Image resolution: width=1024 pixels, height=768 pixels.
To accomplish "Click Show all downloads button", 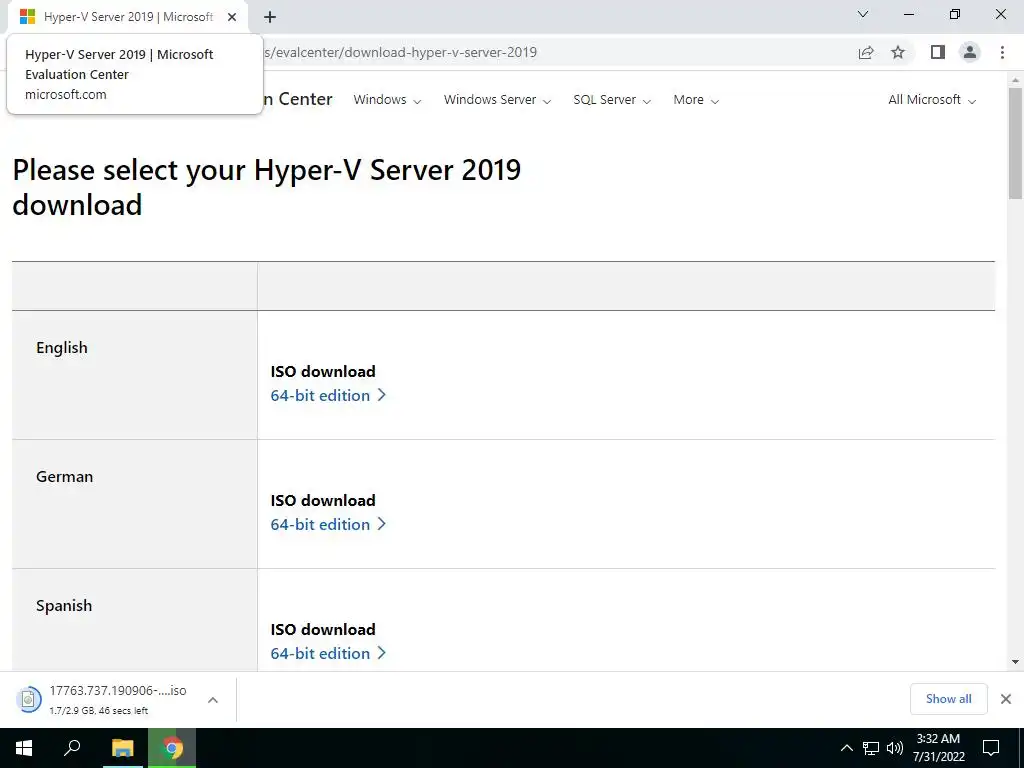I will pyautogui.click(x=948, y=699).
